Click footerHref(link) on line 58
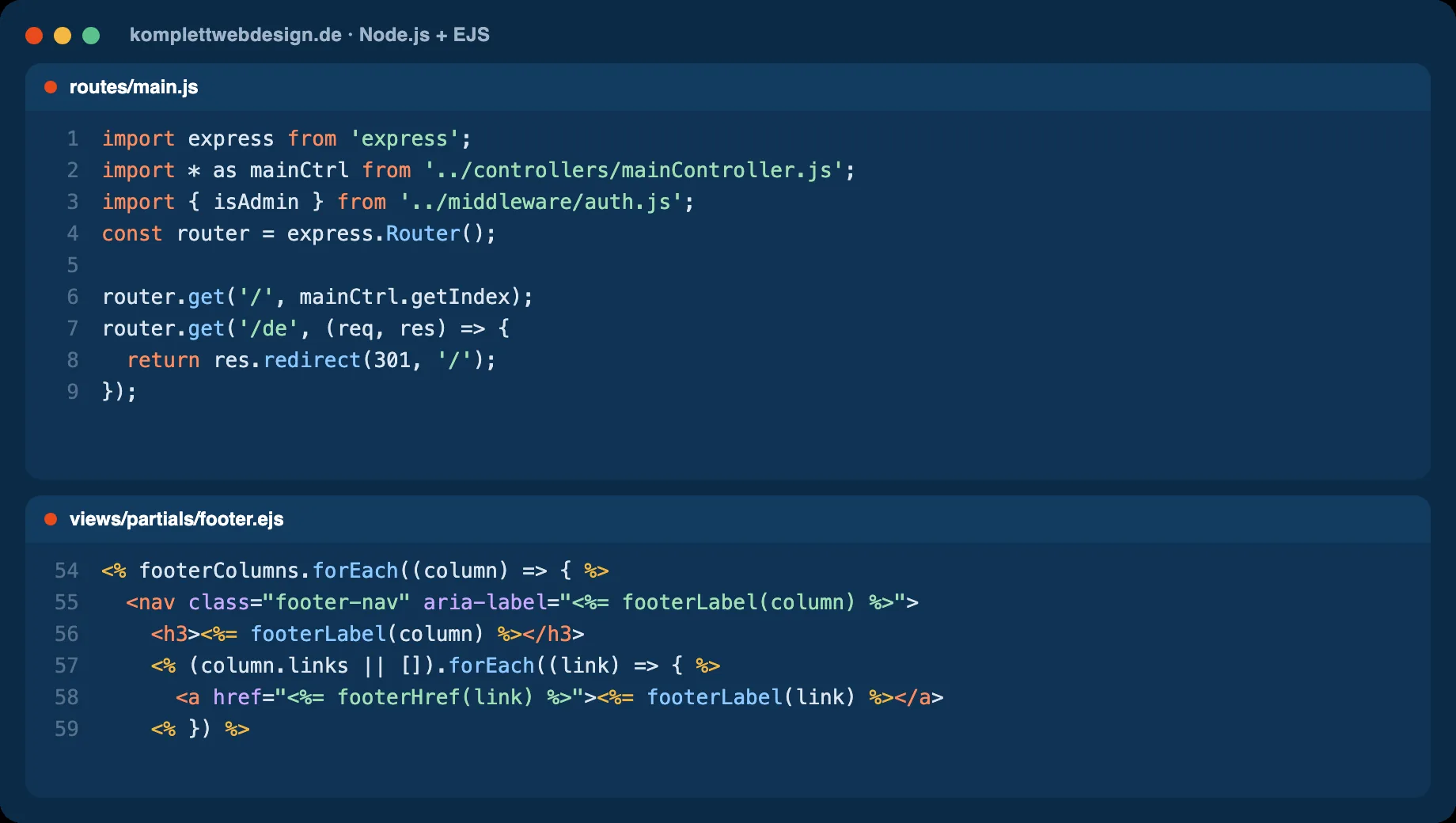Viewport: 1456px width, 823px height. 435,697
